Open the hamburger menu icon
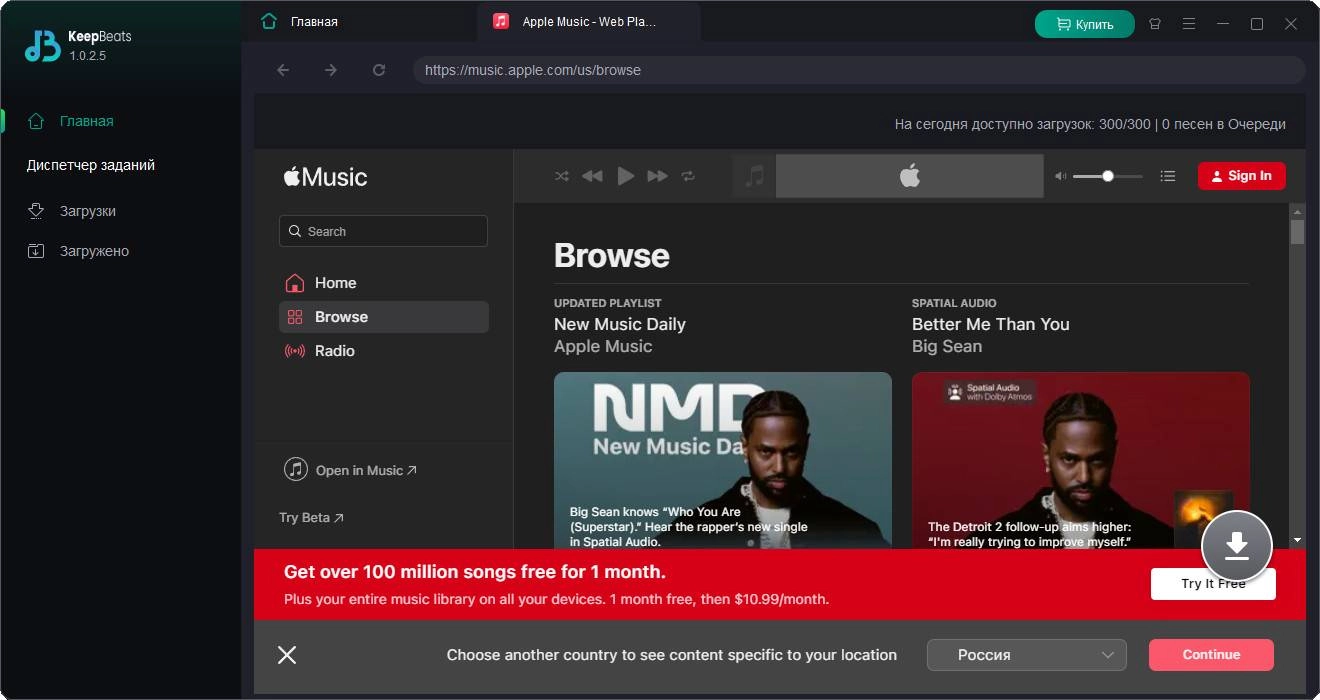1320x700 pixels. click(x=1189, y=24)
